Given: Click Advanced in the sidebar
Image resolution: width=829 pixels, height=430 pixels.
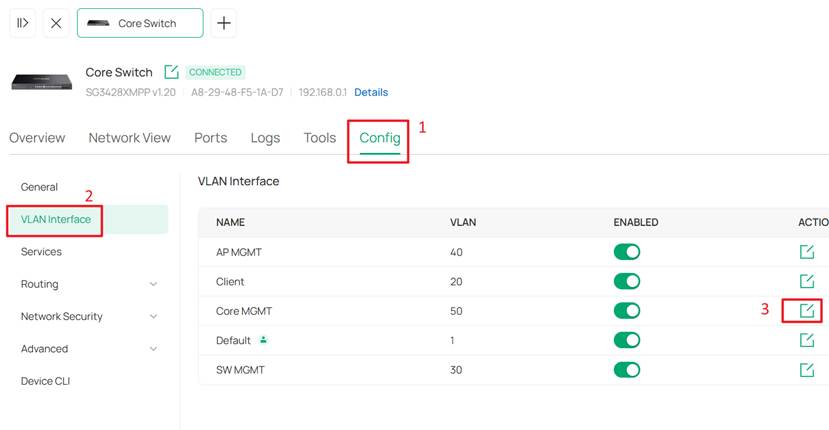Looking at the screenshot, I should coord(44,349).
